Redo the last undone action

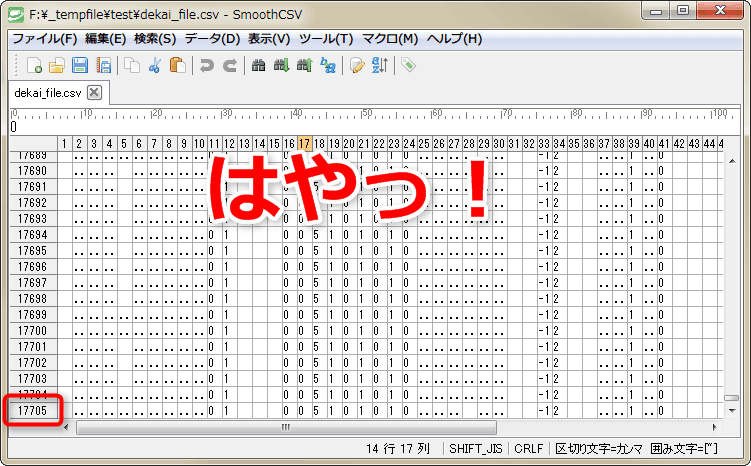230,65
